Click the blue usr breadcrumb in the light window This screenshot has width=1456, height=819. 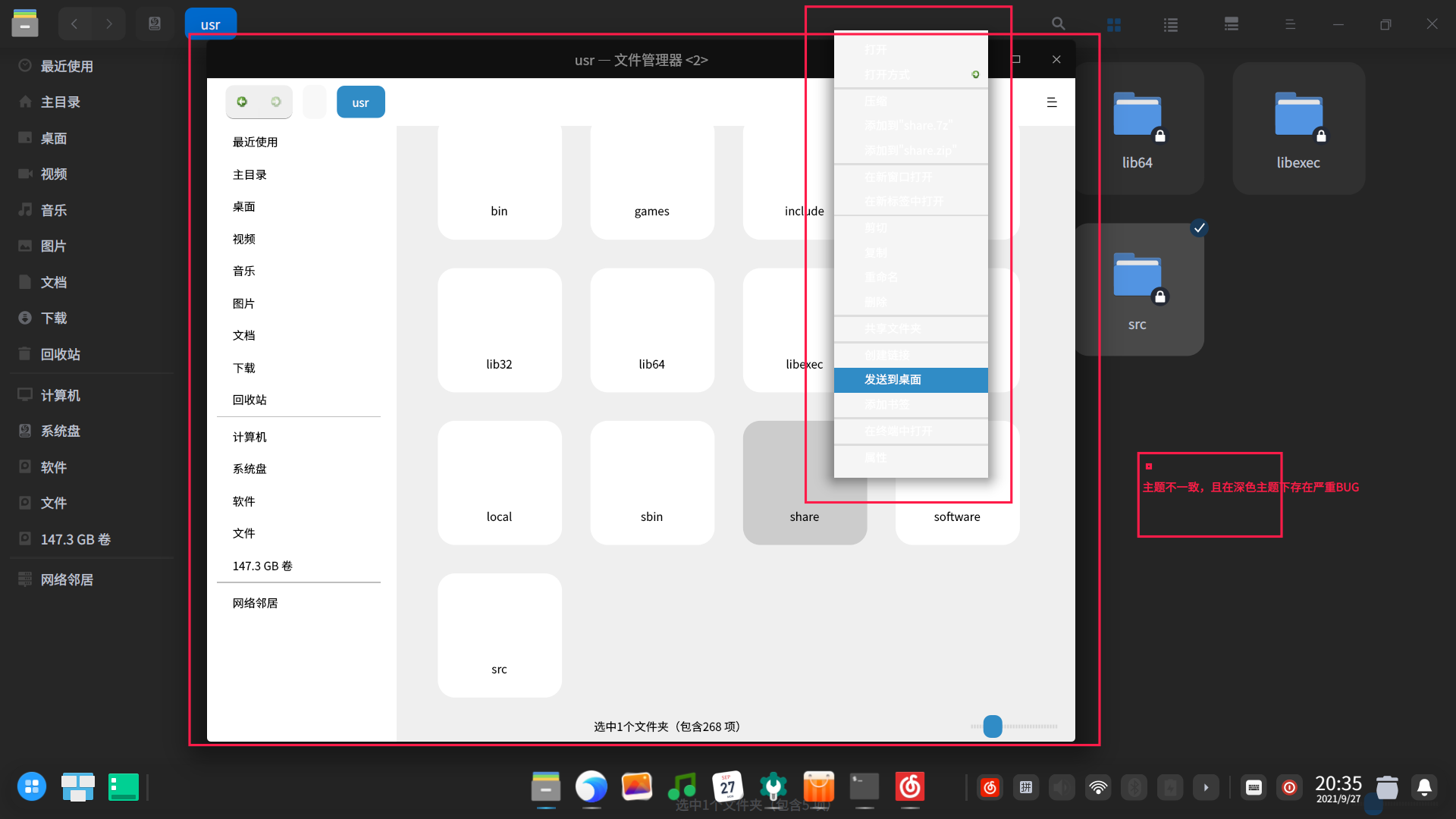click(360, 102)
